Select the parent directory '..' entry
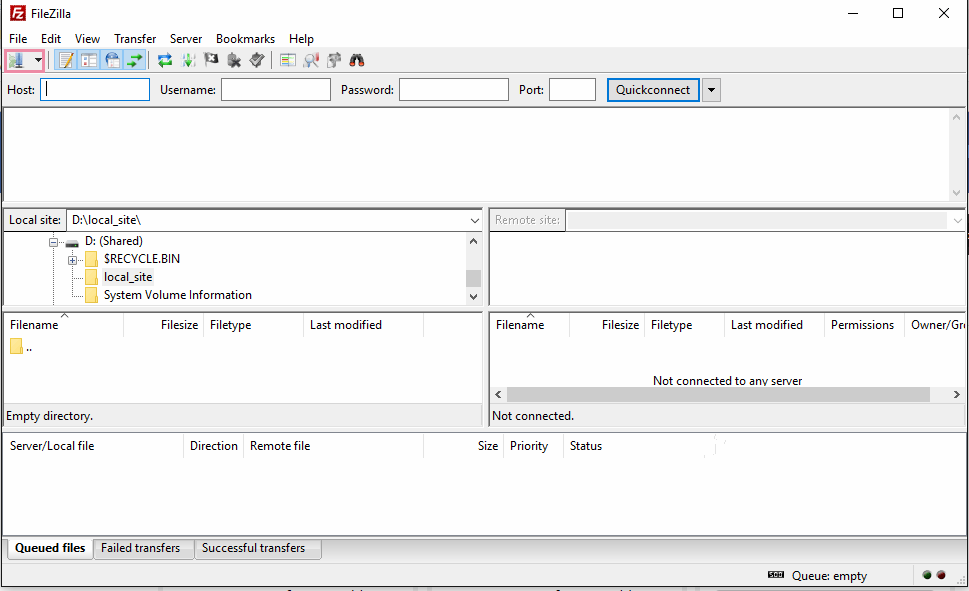This screenshot has width=969, height=591. click(x=21, y=347)
